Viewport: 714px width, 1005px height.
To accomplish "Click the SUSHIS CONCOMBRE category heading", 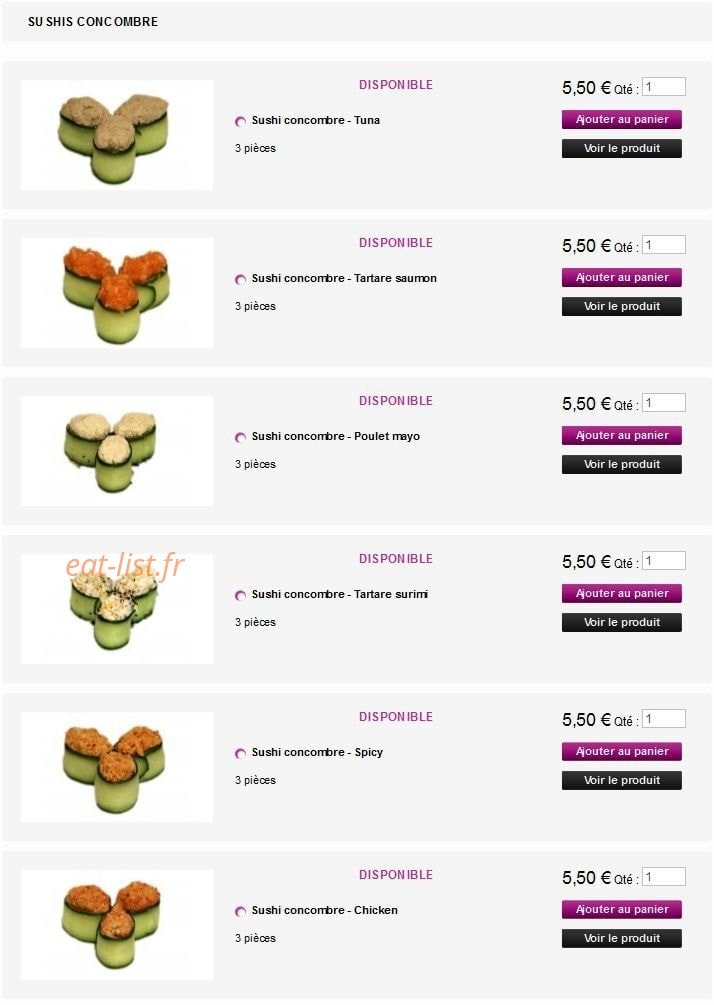I will [93, 22].
